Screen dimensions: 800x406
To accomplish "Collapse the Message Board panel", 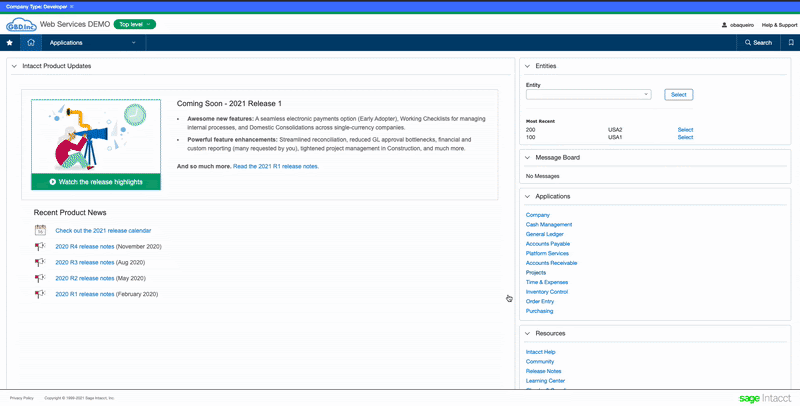I will (x=528, y=158).
